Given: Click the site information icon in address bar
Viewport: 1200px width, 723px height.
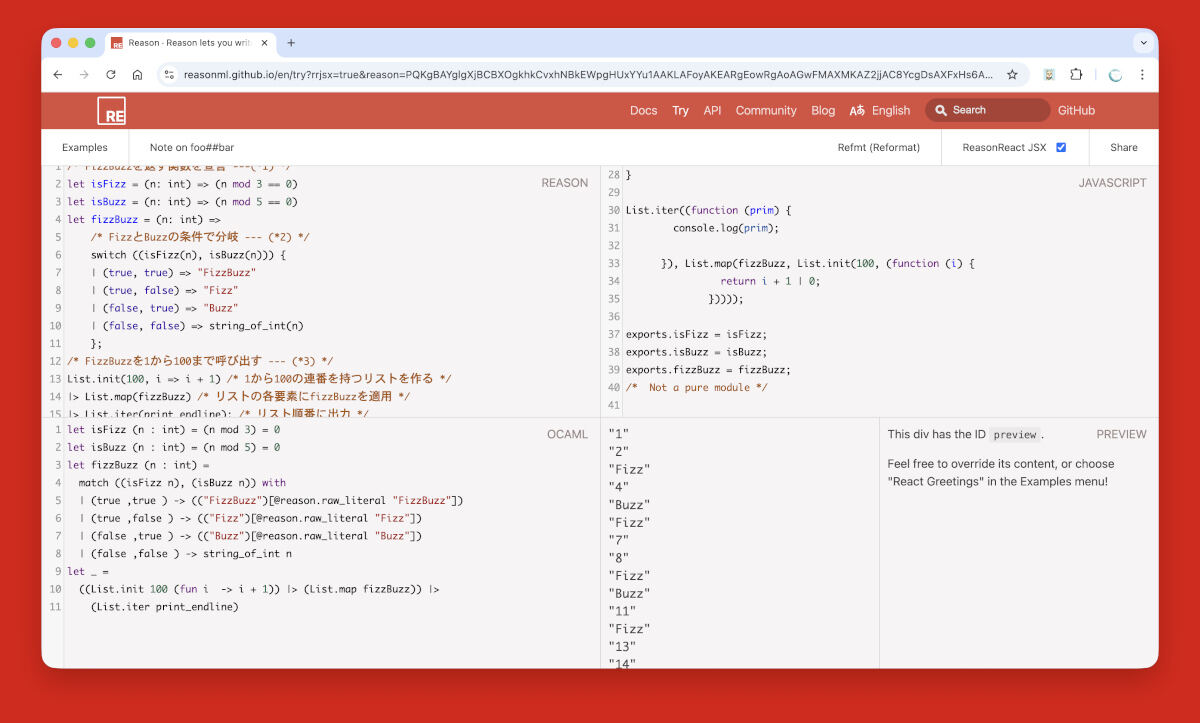Looking at the screenshot, I should pos(169,75).
